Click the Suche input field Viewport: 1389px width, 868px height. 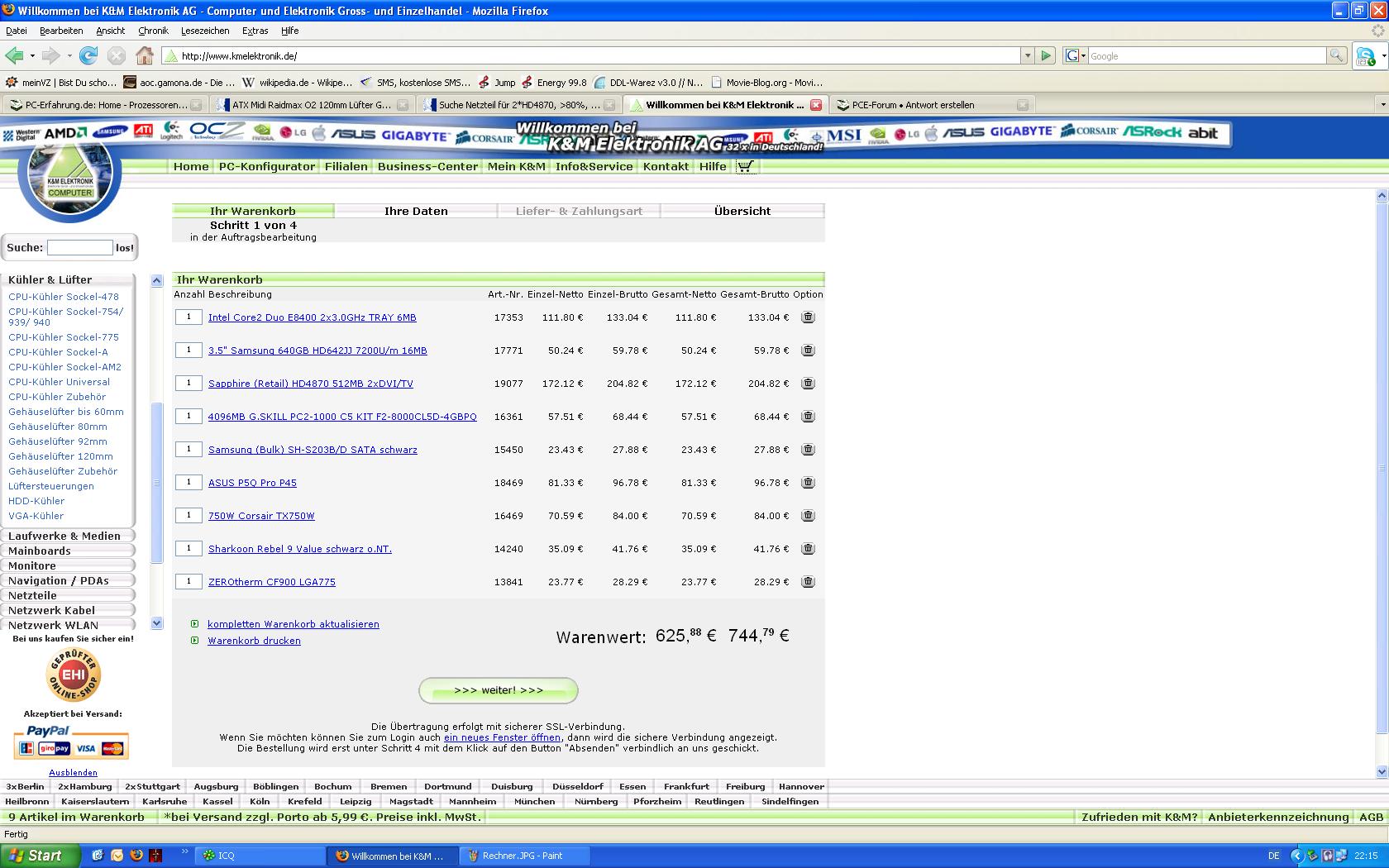pos(79,247)
